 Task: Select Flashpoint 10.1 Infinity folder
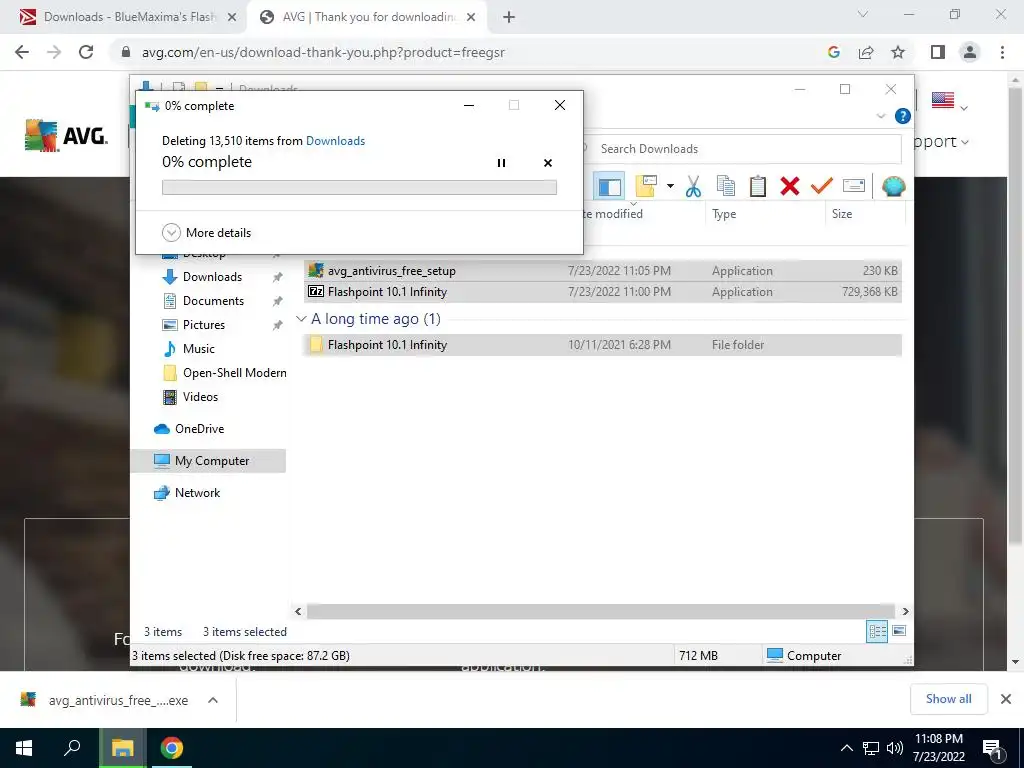603,345
